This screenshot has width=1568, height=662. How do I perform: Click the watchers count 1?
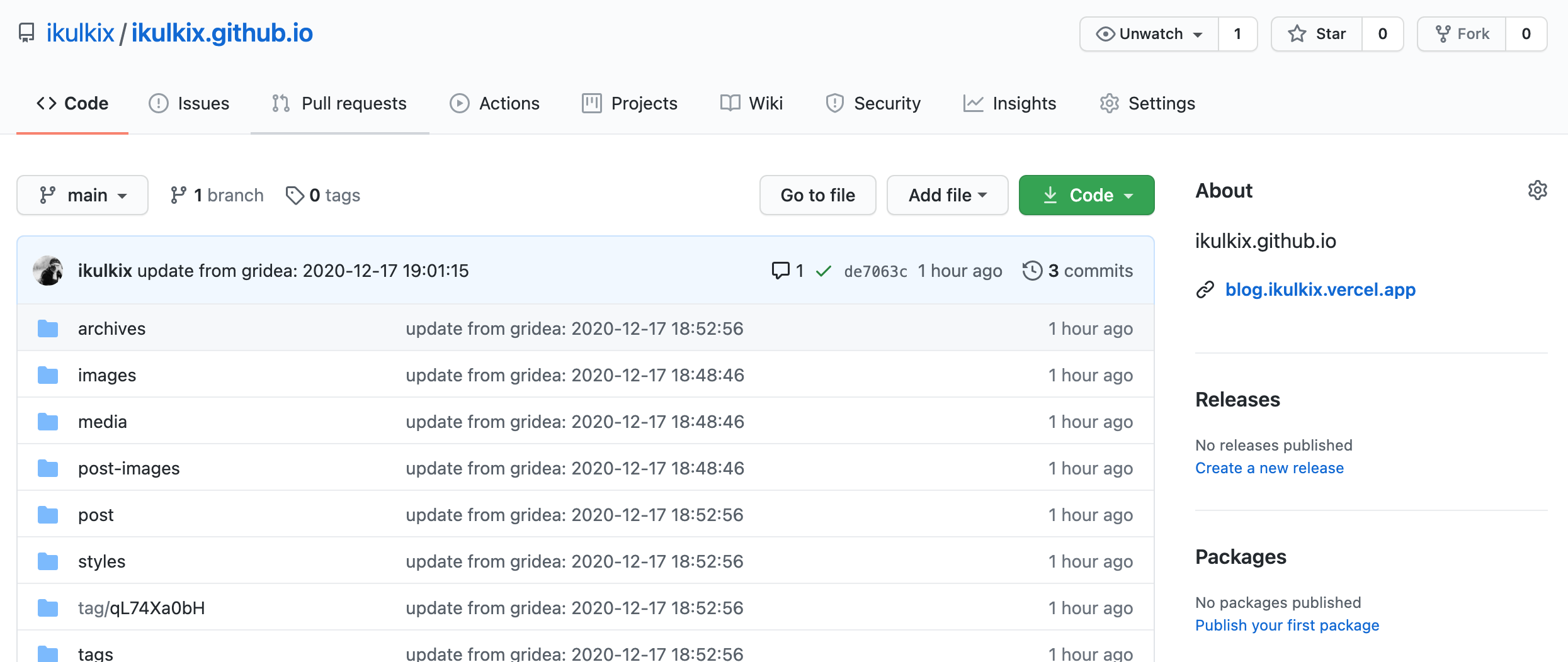pyautogui.click(x=1237, y=34)
